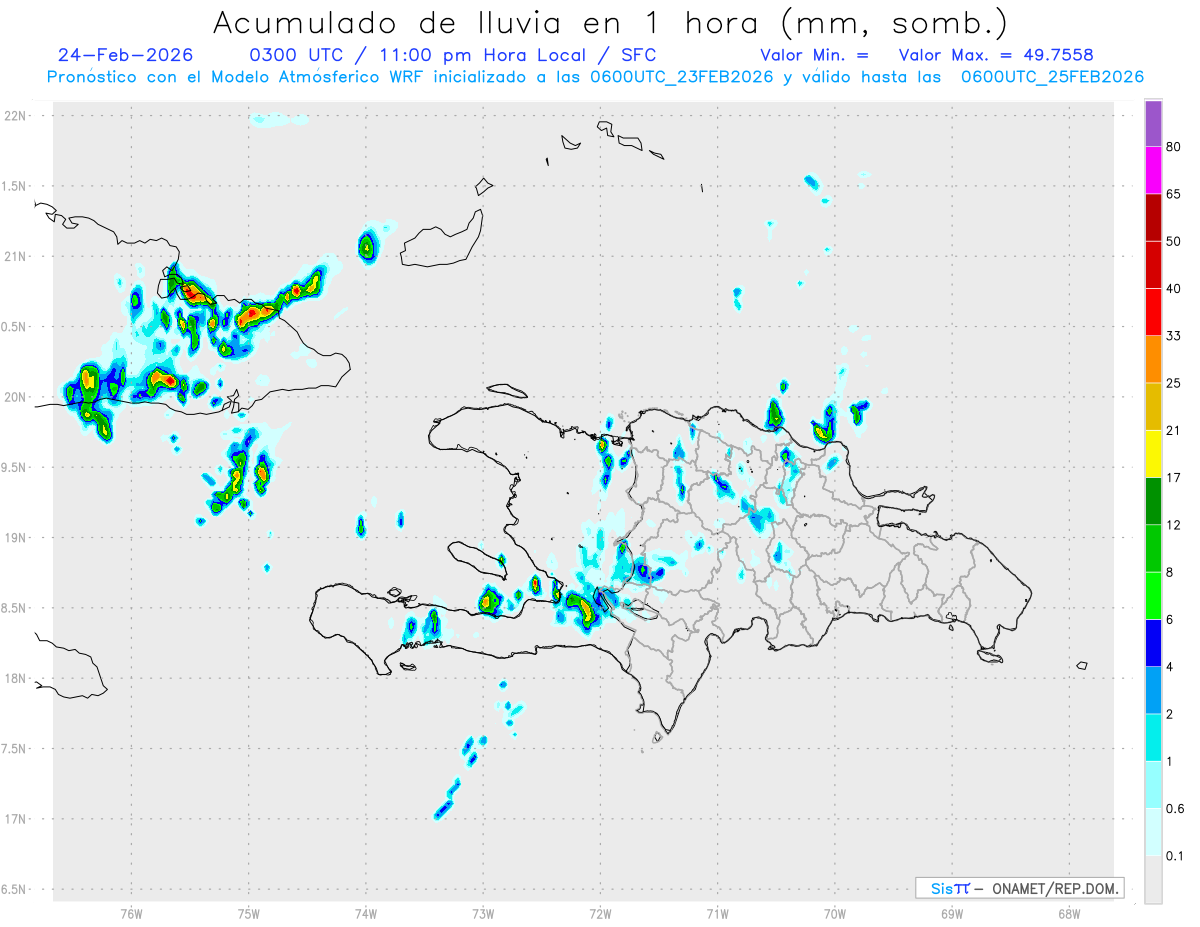Click the "22N" latitude axis label
1200x927 pixels.
pyautogui.click(x=15, y=116)
